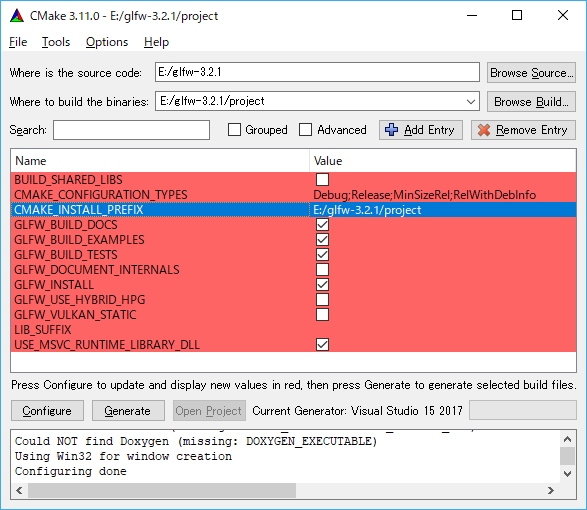587x510 pixels.
Task: Click the Generate button
Action: click(128, 410)
